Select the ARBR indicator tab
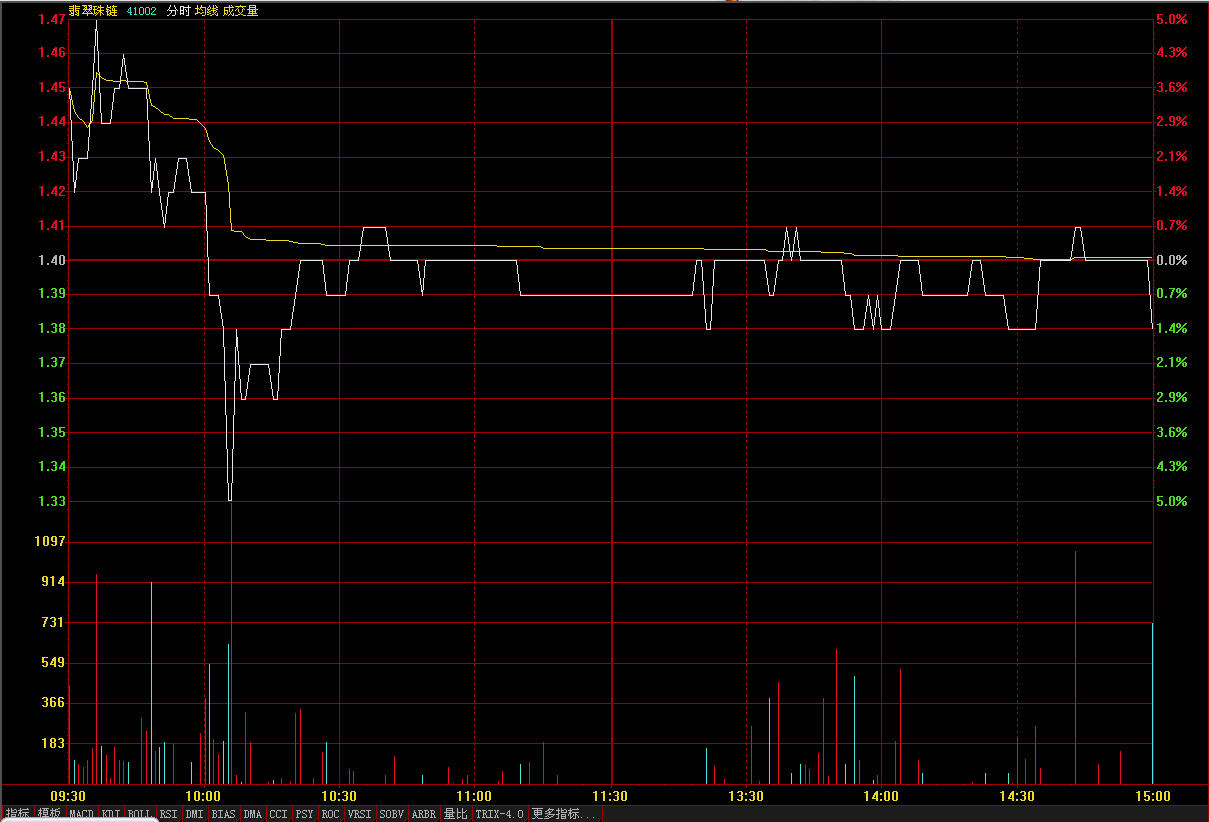 423,814
